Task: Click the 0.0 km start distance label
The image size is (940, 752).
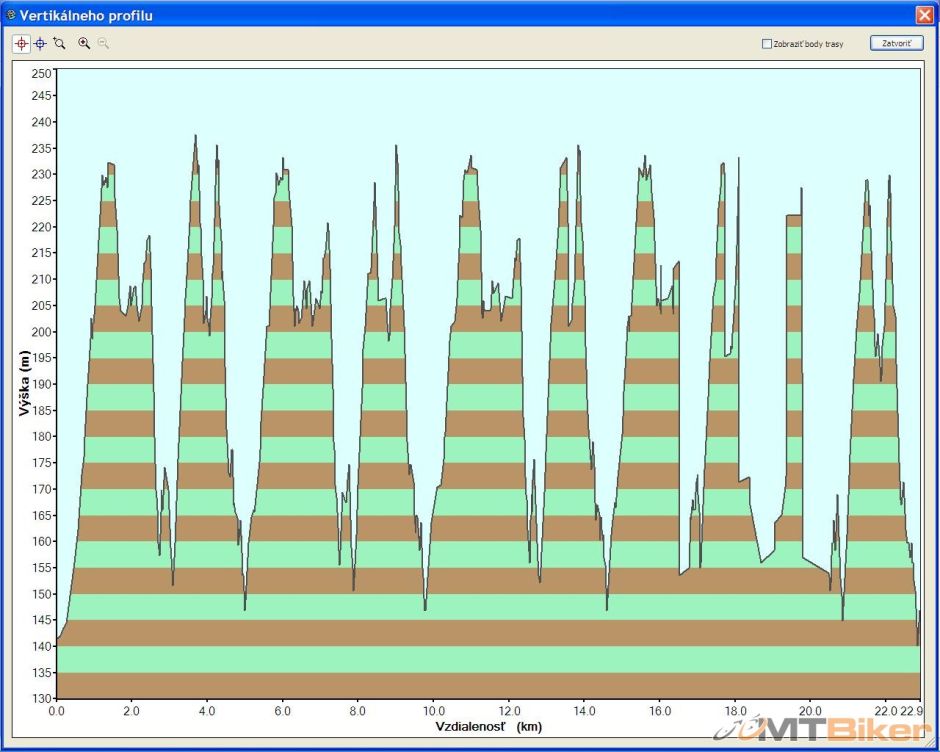Action: 56,712
